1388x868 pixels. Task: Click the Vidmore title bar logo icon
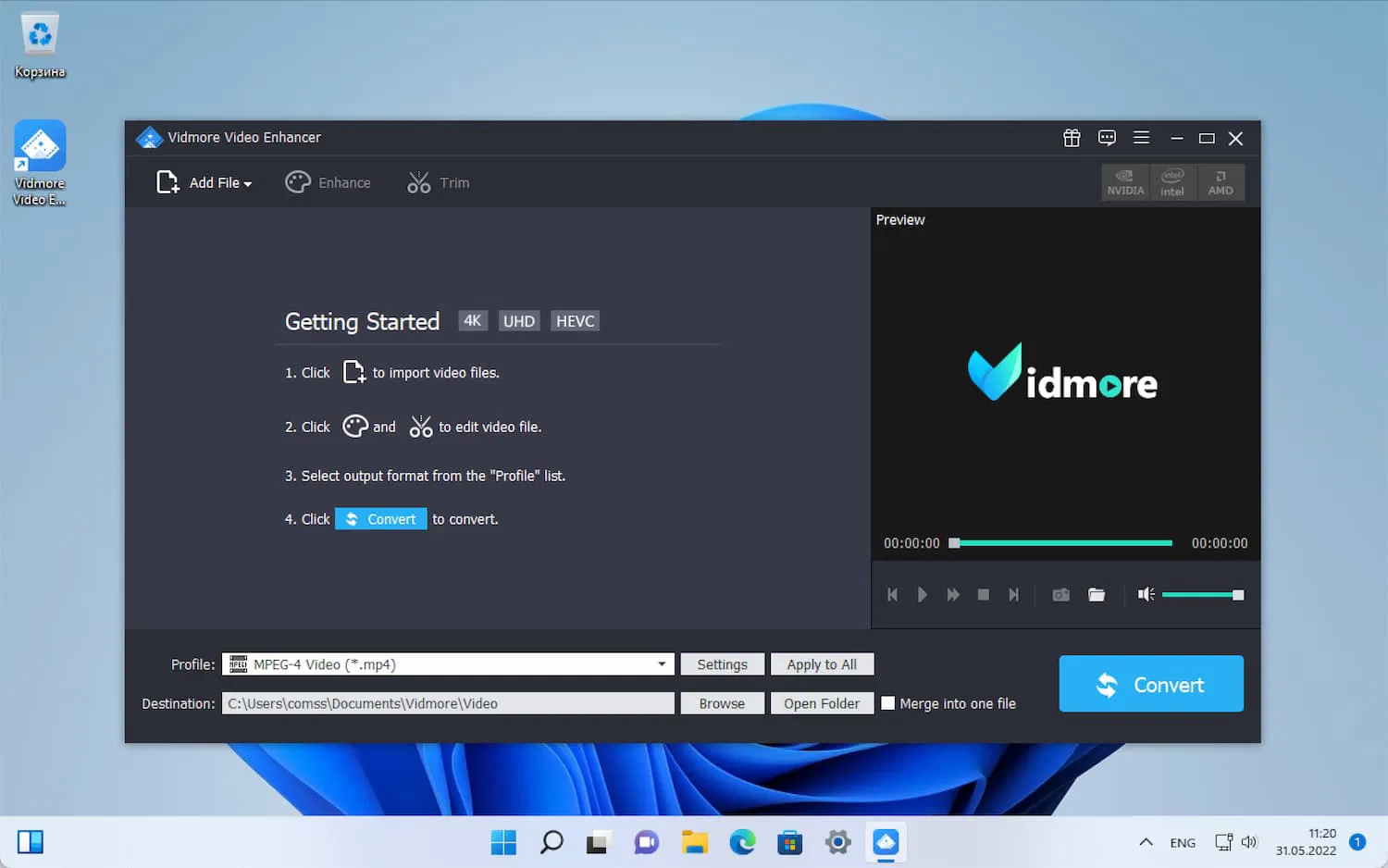[x=149, y=138]
